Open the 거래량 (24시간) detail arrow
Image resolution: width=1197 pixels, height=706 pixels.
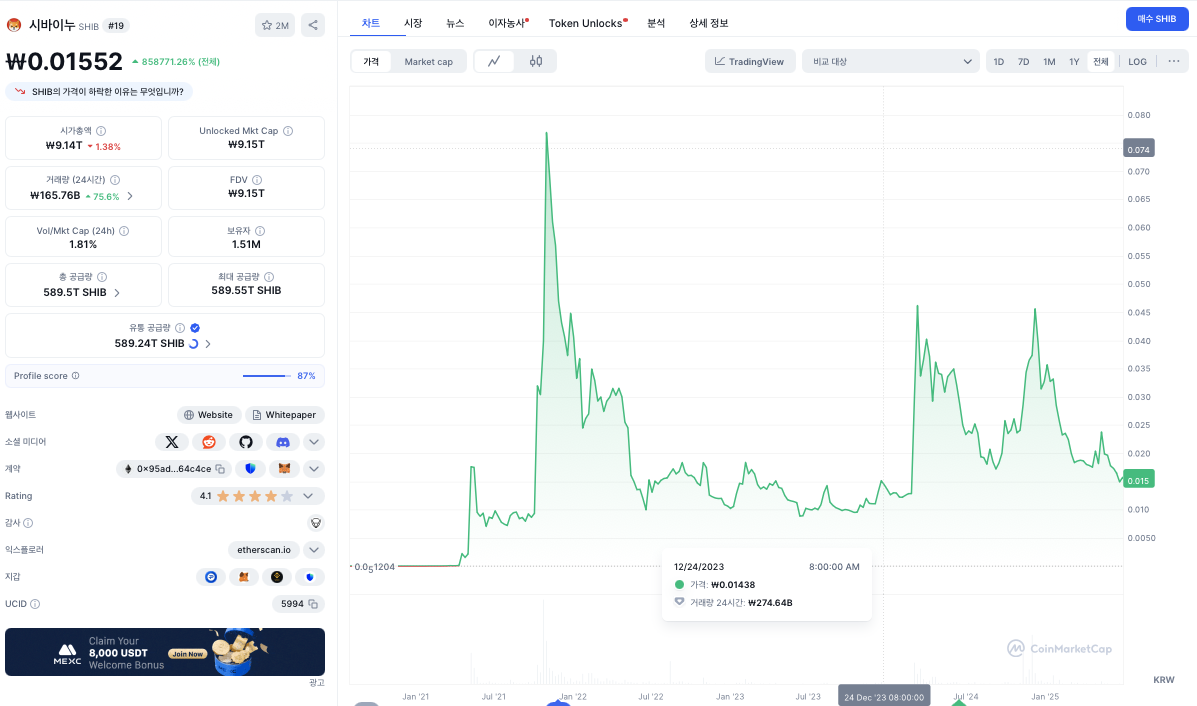(130, 196)
